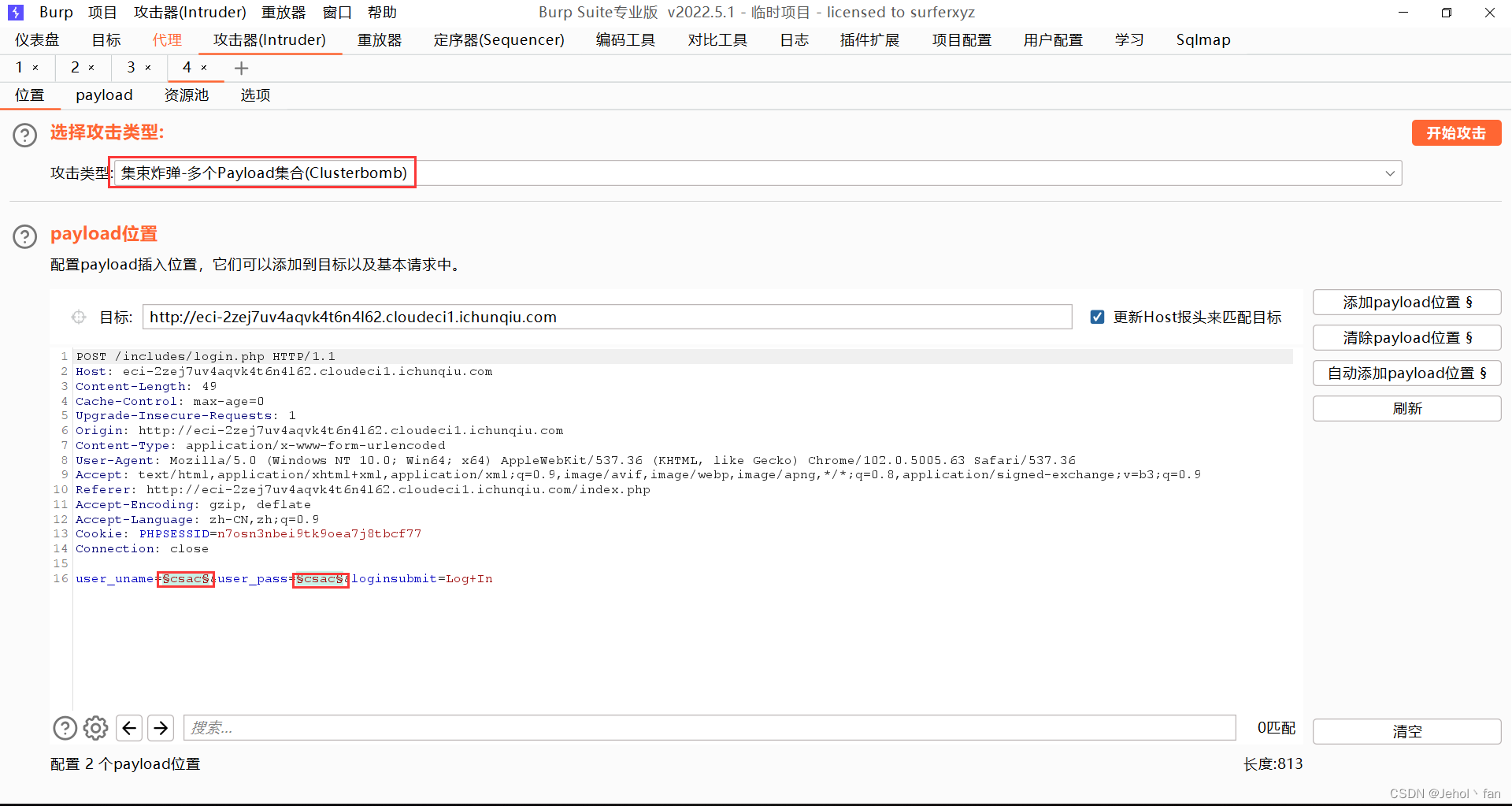The image size is (1512, 806).
Task: Click the Accept-Language header line
Action: pos(197,520)
